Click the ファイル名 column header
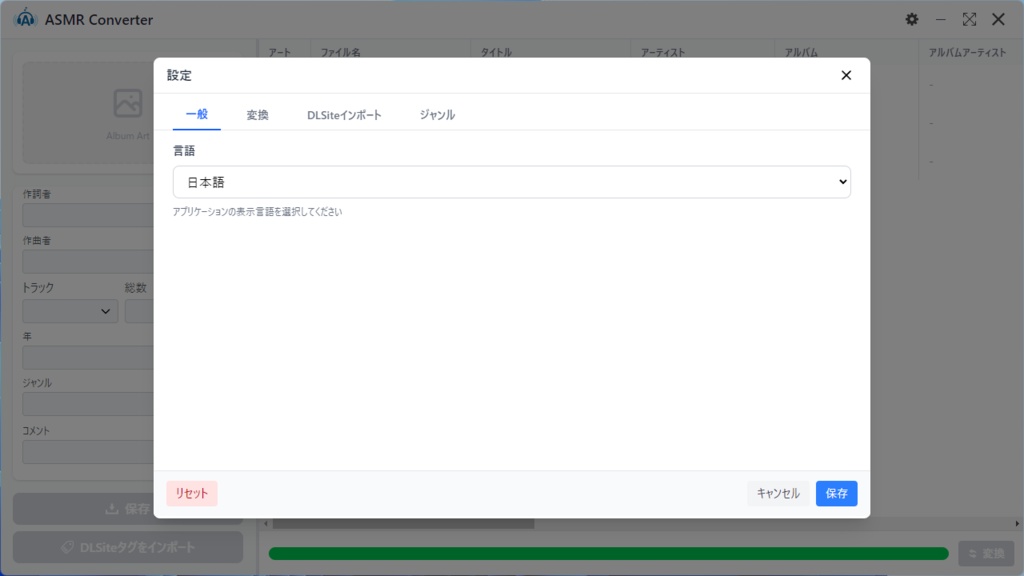 [340, 52]
